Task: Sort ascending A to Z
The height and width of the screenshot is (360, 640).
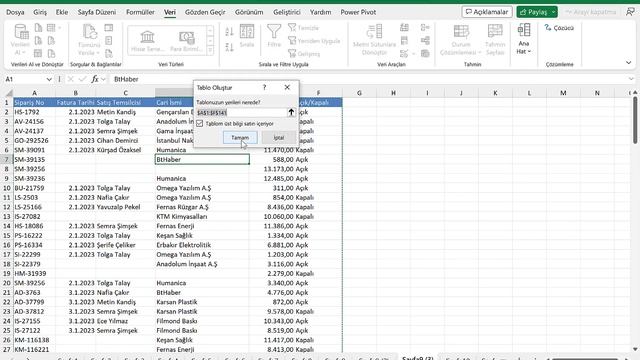Action: point(229,32)
